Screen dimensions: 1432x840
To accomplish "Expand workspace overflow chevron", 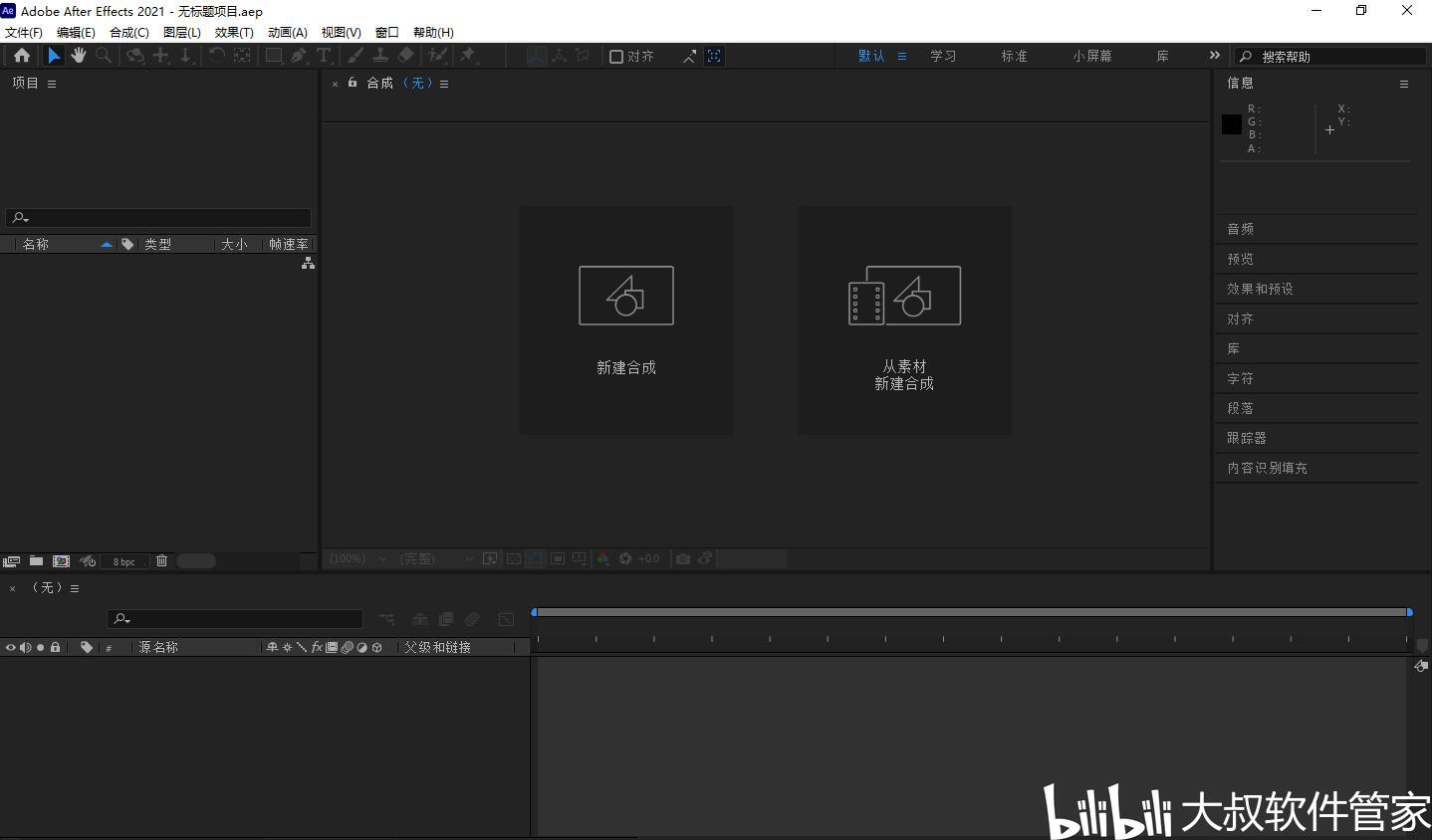I will click(x=1214, y=56).
